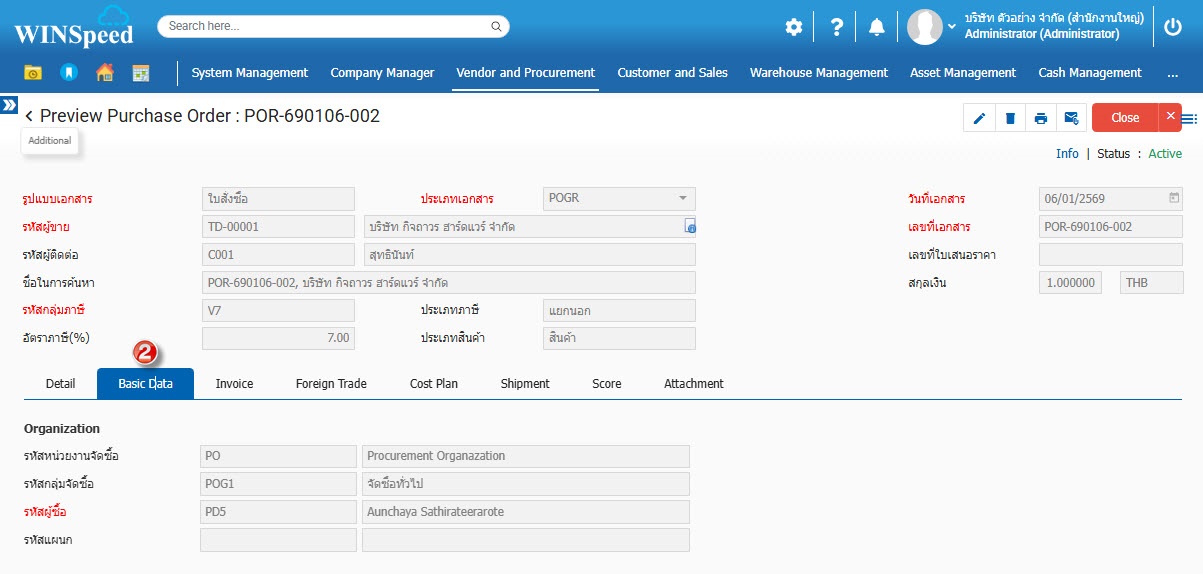Expand the left sidebar panel arrows
This screenshot has height=574, width=1203.
(x=9, y=105)
